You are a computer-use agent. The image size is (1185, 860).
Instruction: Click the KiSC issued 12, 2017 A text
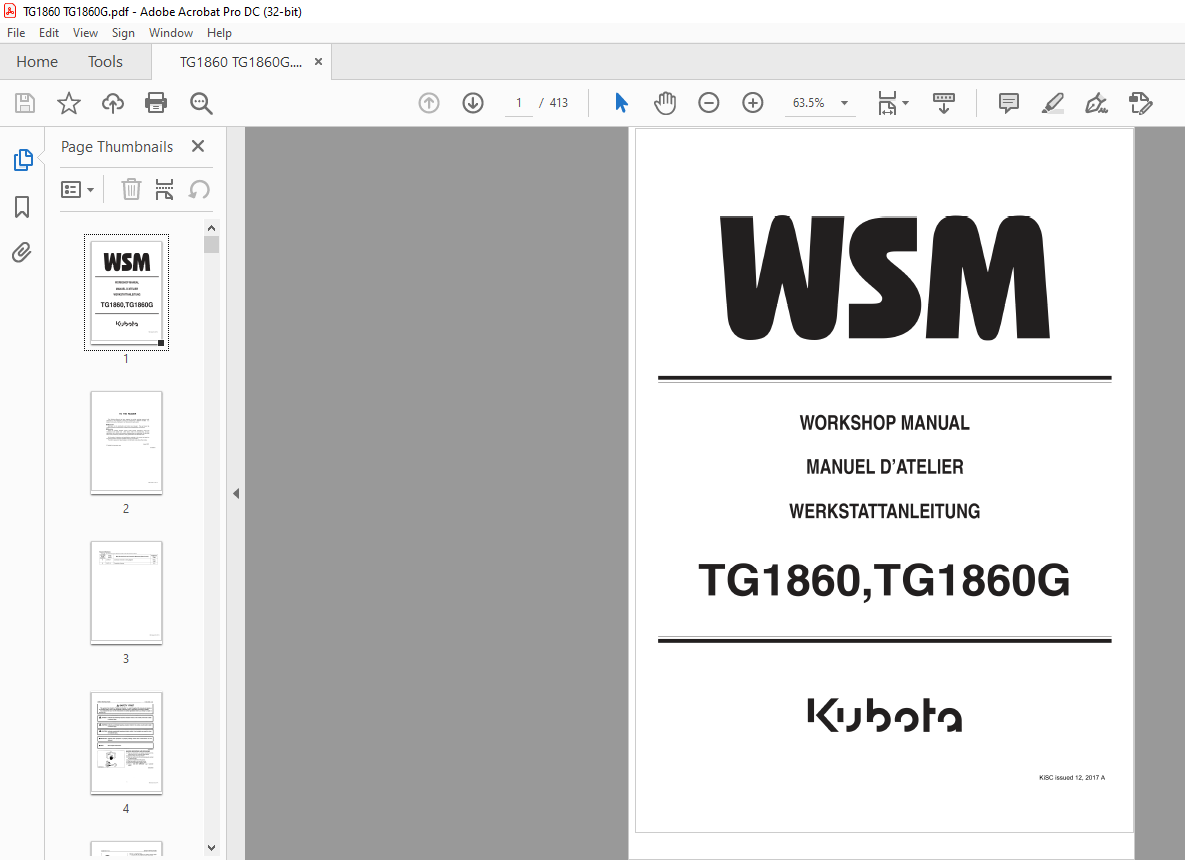click(1072, 778)
